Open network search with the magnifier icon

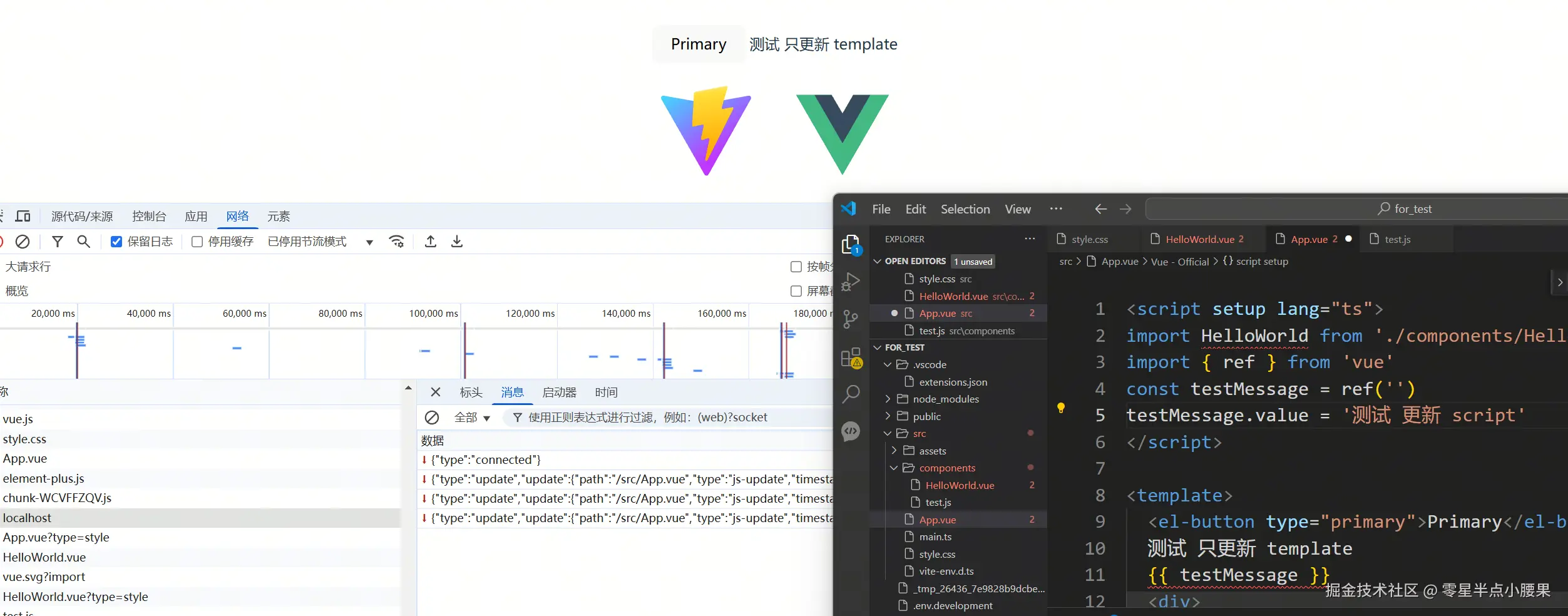point(83,242)
